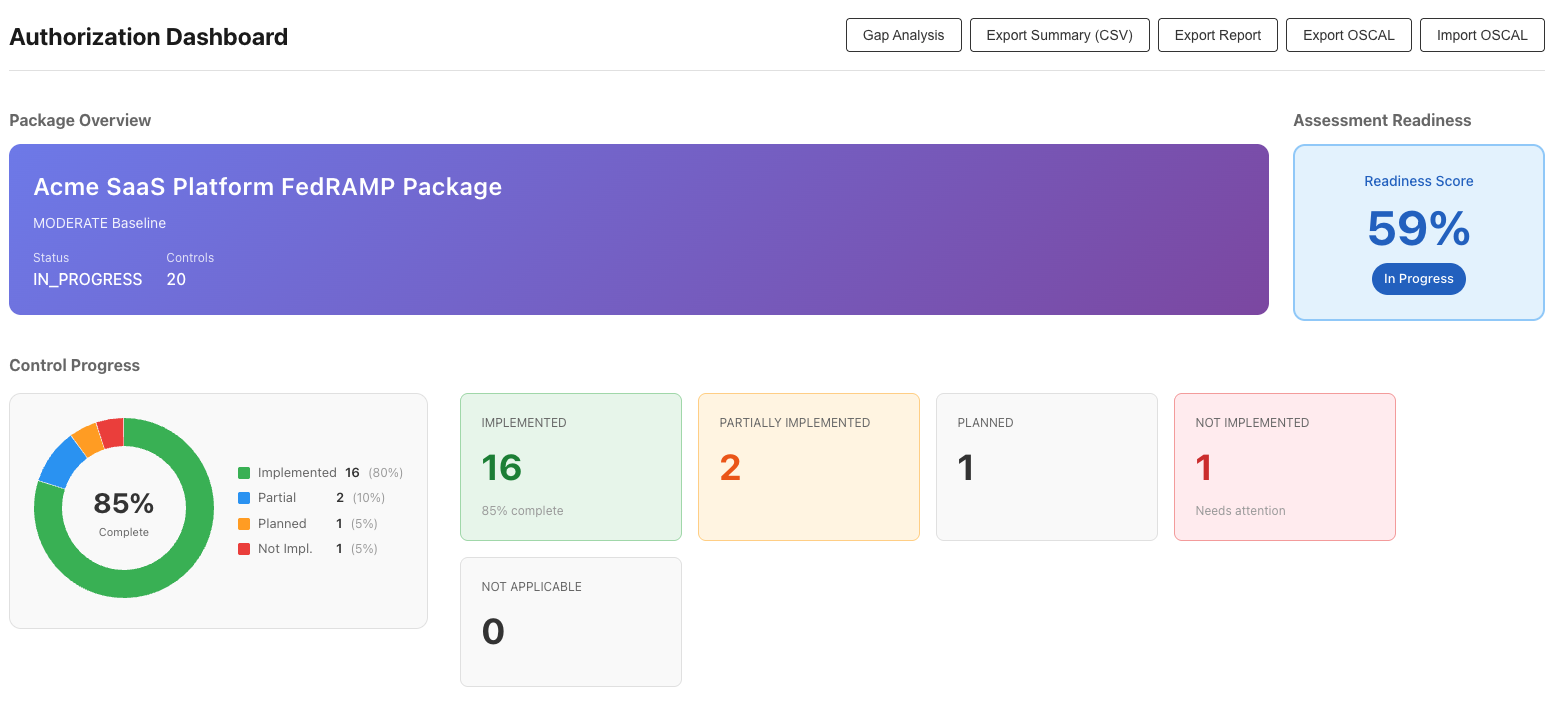Click the orange Planned legend square
1559x709 pixels.
243,523
